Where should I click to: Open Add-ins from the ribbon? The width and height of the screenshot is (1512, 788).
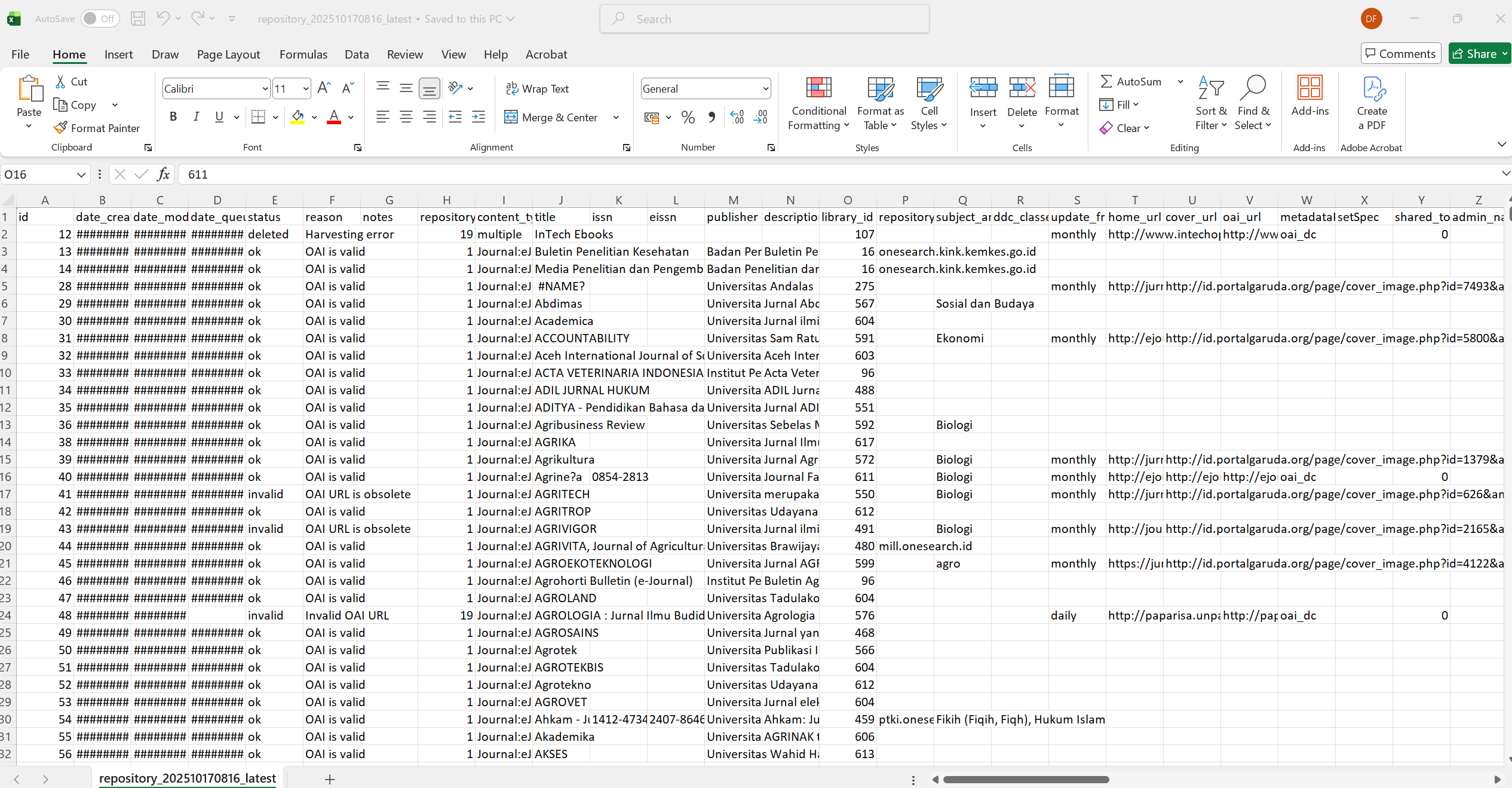tap(1309, 96)
